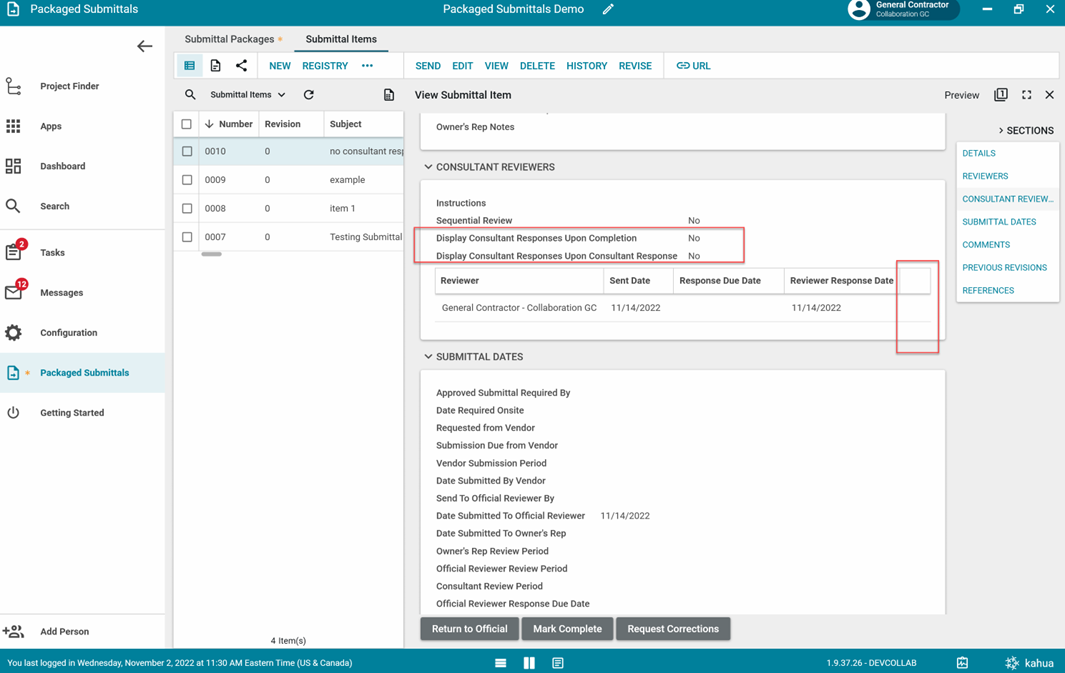Screen dimensions: 1065x673
Task: Expand the item view to fullscreen
Action: coord(1026,95)
